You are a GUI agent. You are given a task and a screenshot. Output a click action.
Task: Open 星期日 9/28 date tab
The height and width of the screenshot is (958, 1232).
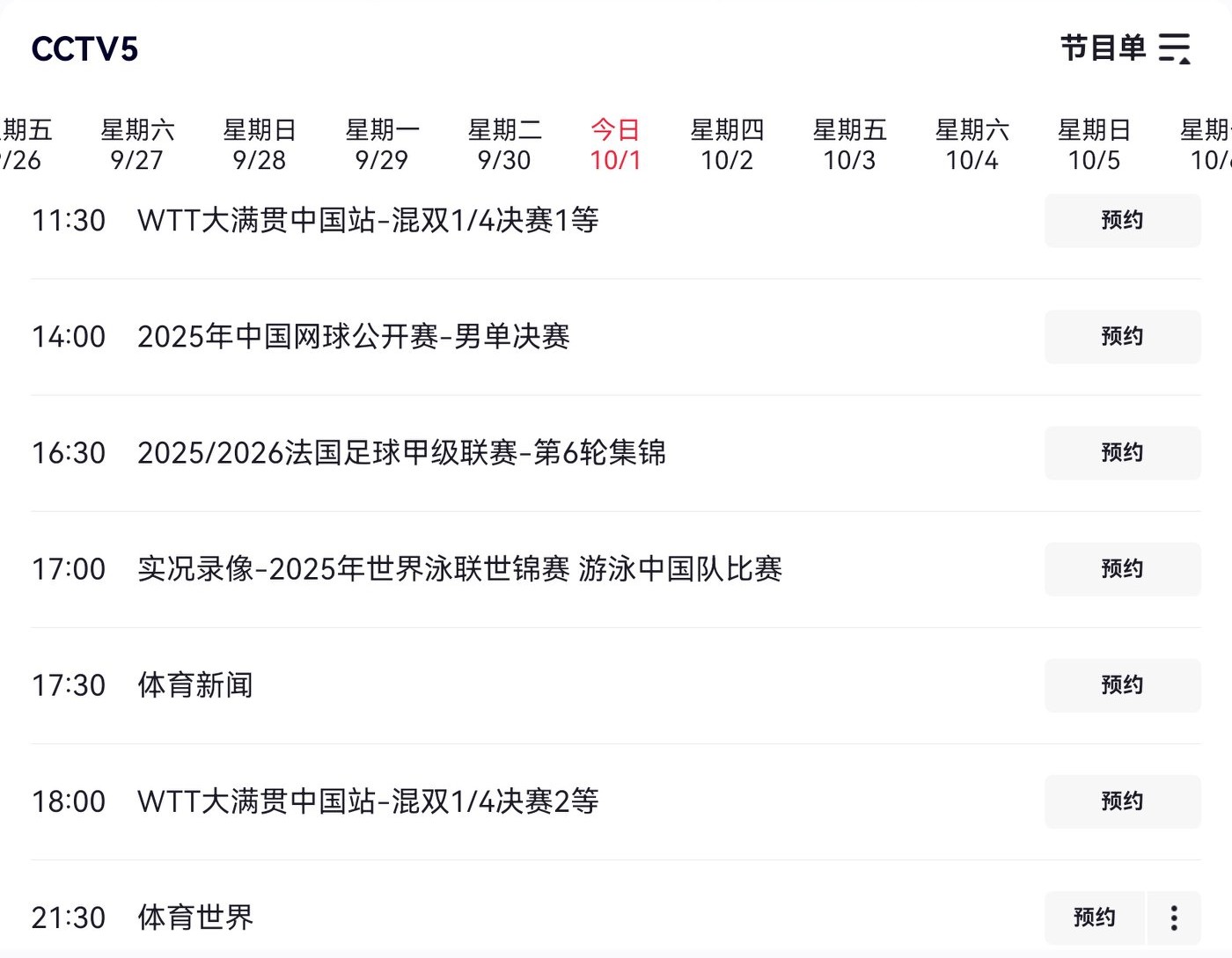point(260,145)
